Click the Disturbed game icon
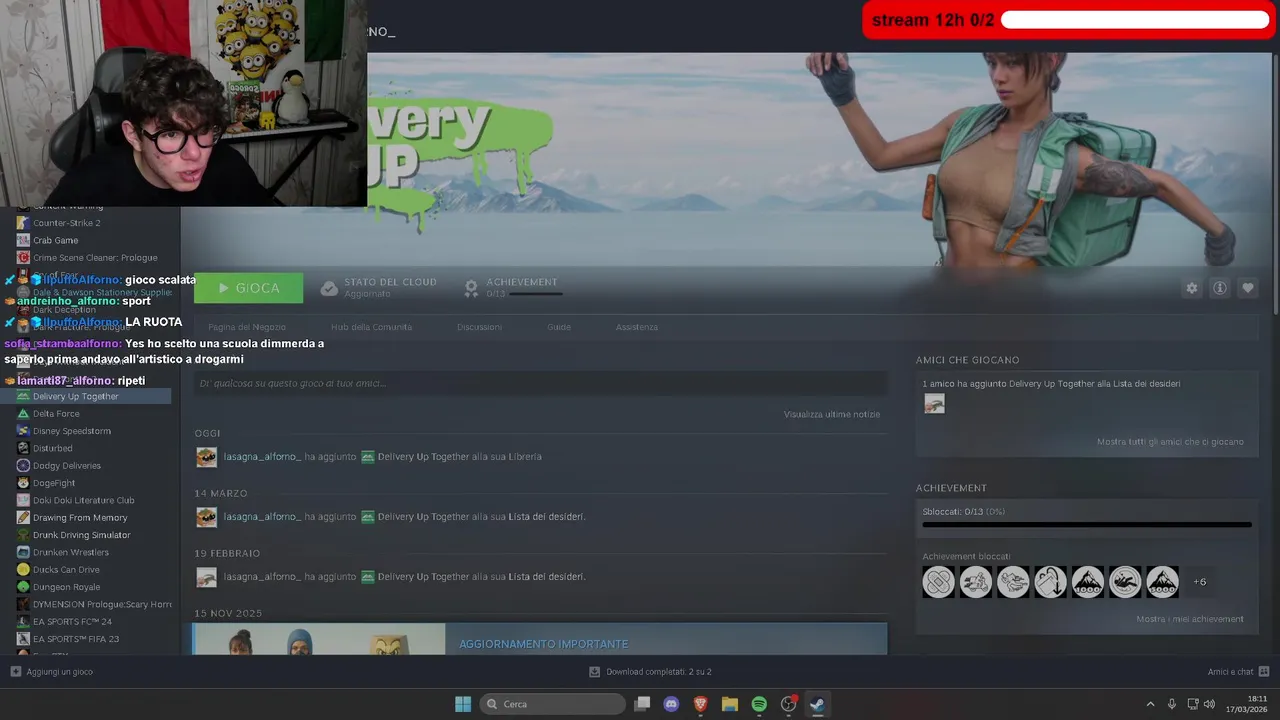Viewport: 1280px width, 720px height. point(23,448)
